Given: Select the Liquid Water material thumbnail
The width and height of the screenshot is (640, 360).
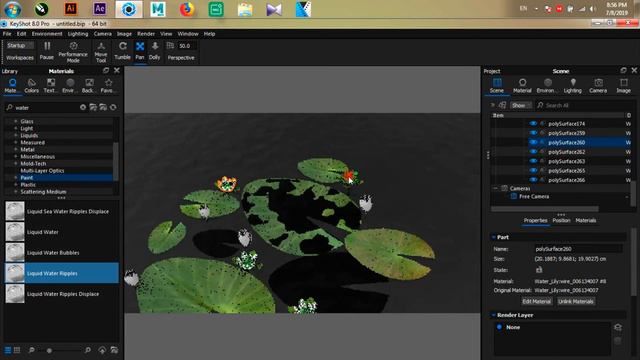Looking at the screenshot, I should [15, 232].
